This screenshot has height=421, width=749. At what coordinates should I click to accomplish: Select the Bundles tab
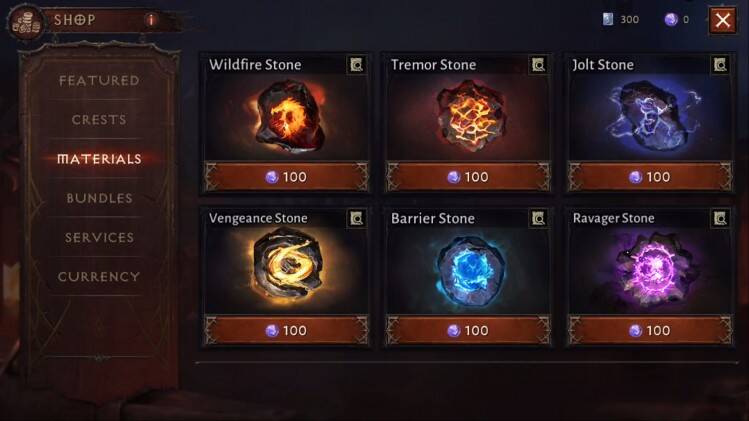tap(99, 198)
